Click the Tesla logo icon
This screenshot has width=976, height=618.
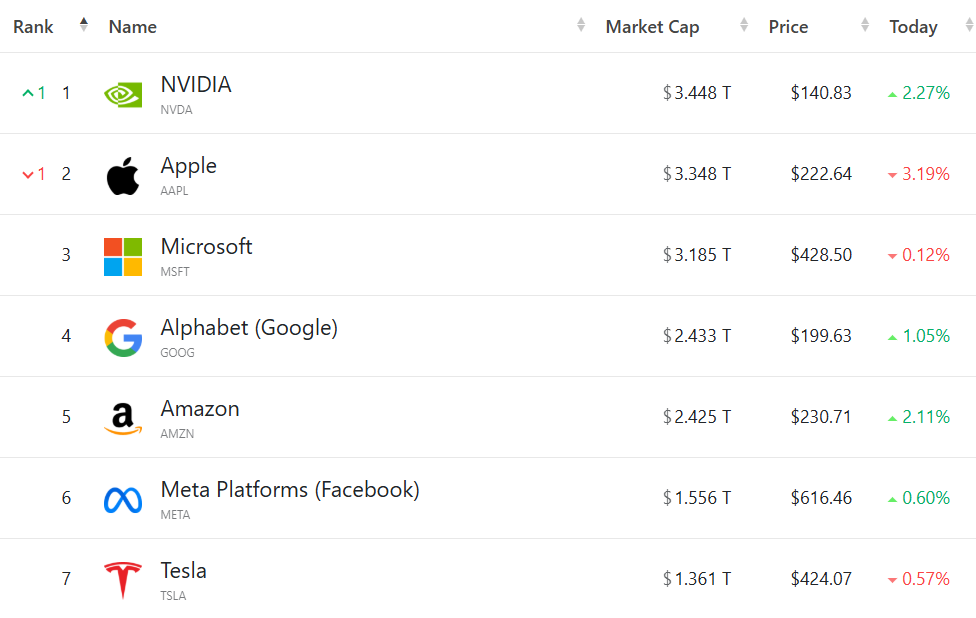(x=123, y=580)
